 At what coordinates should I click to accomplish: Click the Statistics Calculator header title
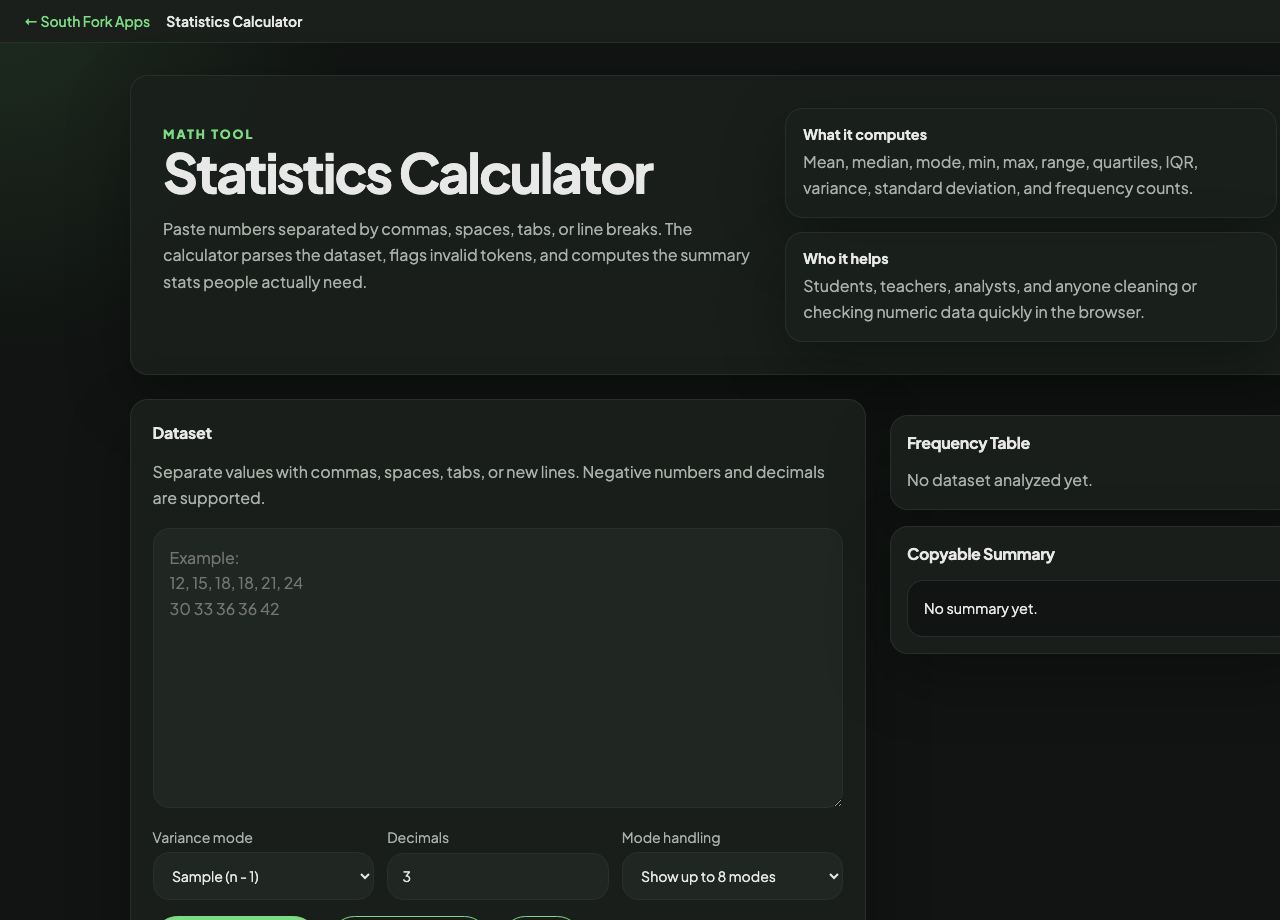(x=234, y=21)
